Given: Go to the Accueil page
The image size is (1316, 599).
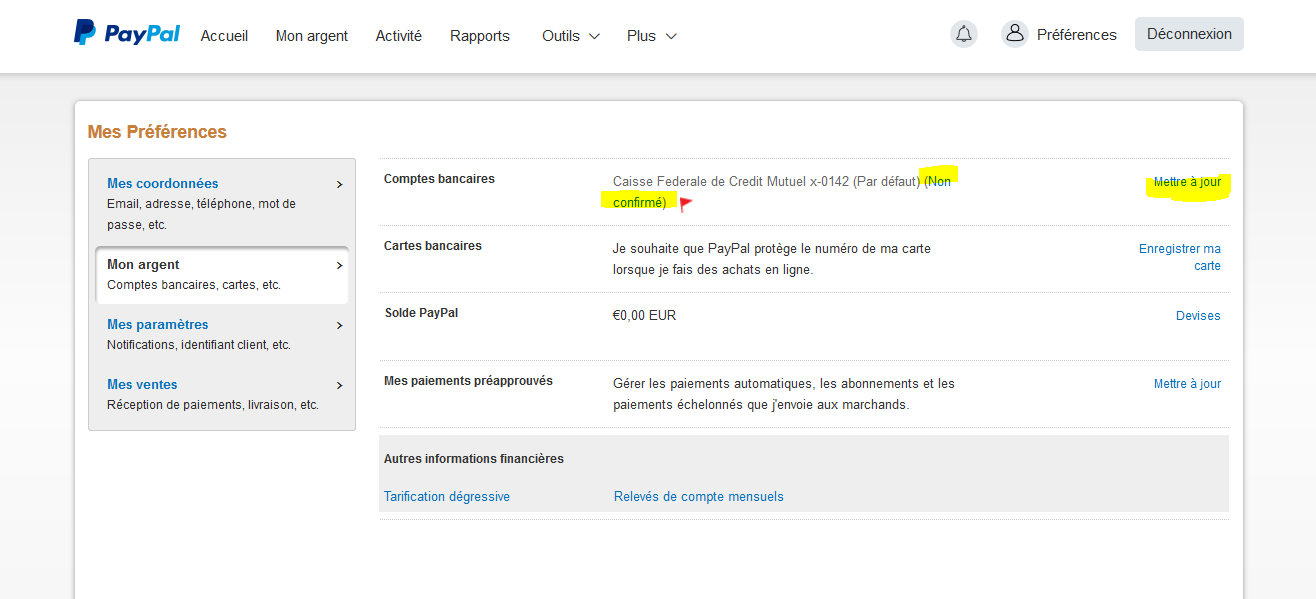Looking at the screenshot, I should coord(224,36).
